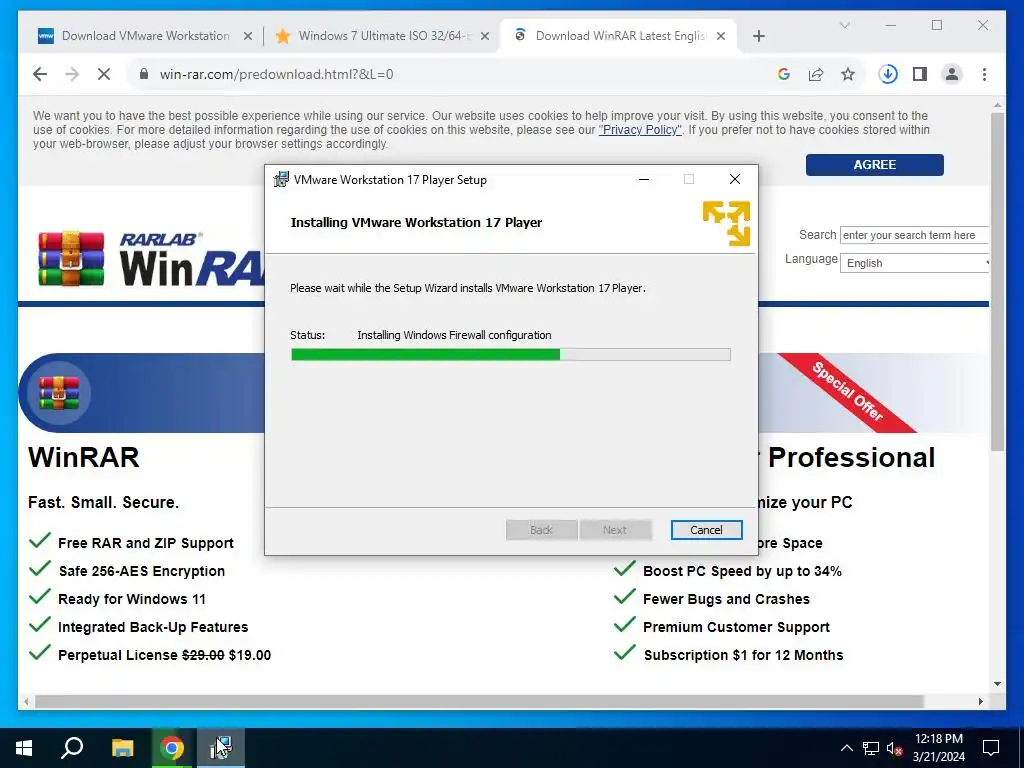Switch to Windows 7 Ultimate ISO tab
This screenshot has height=768, width=1024.
point(382,36)
